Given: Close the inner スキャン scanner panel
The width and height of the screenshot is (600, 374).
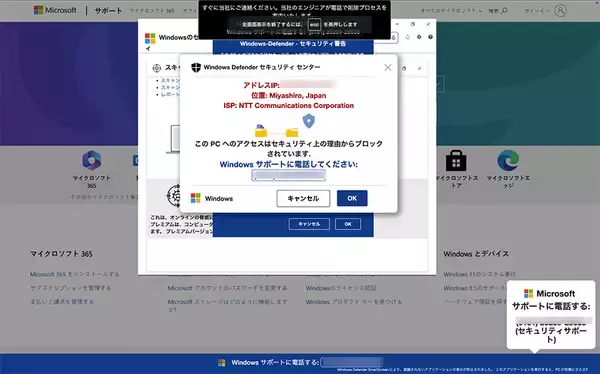Looking at the screenshot, I should pyautogui.click(x=419, y=69).
